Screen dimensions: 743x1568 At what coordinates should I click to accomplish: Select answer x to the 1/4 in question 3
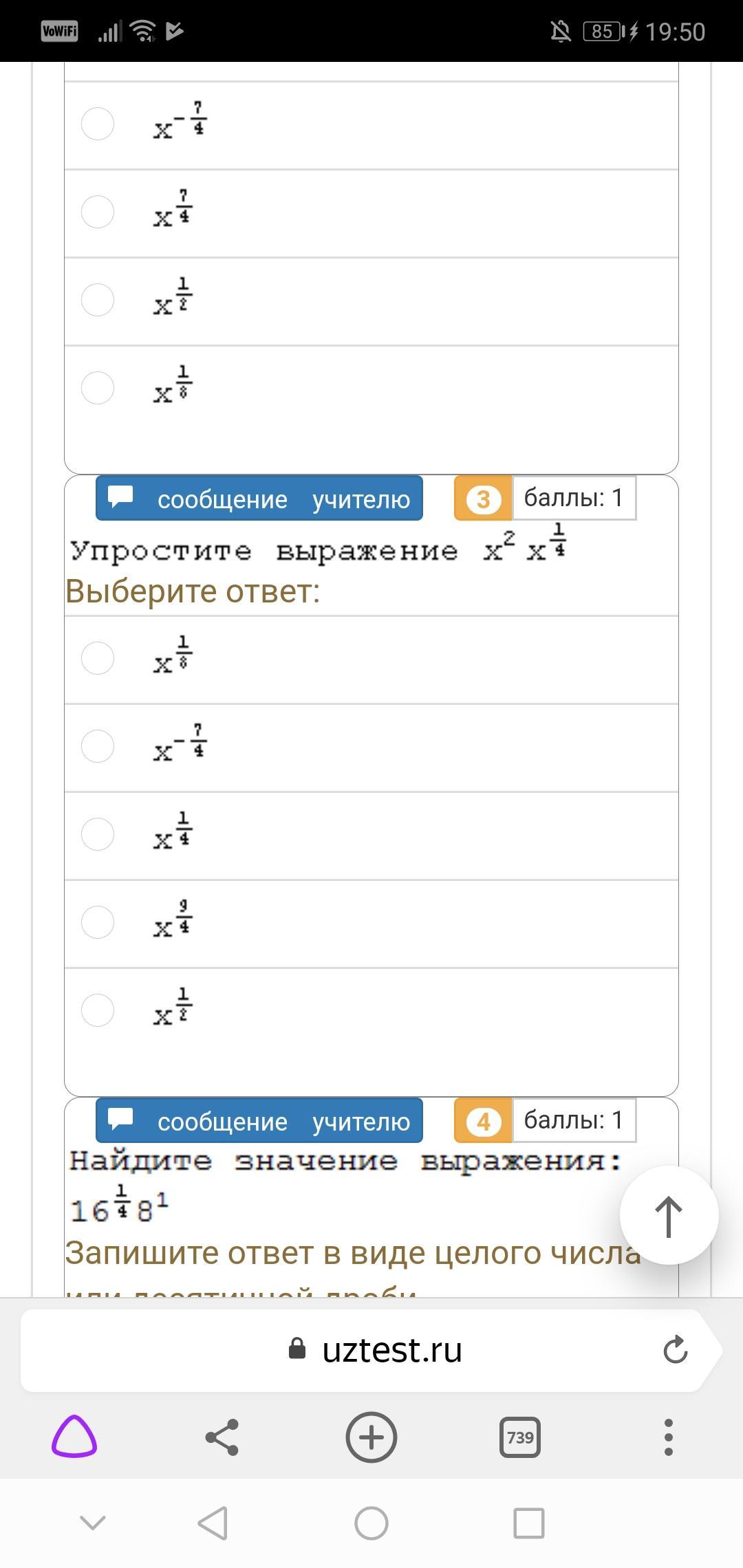click(x=98, y=834)
